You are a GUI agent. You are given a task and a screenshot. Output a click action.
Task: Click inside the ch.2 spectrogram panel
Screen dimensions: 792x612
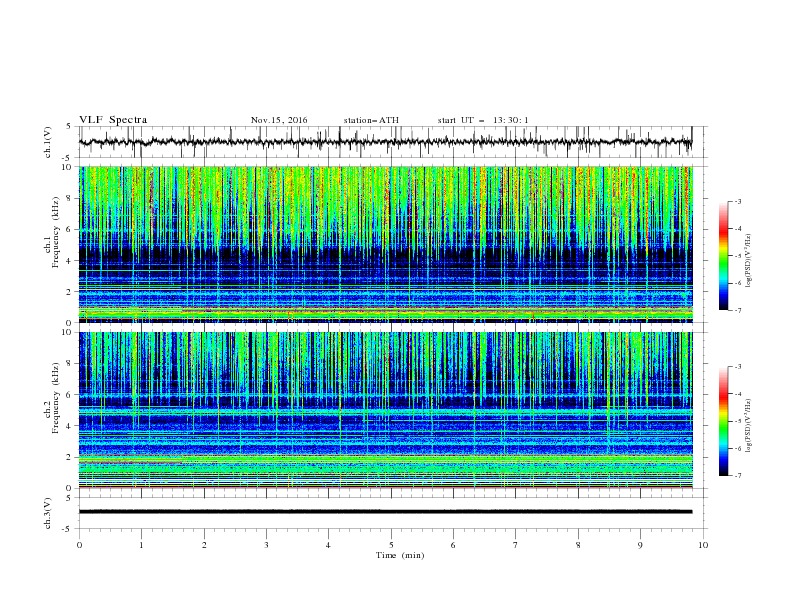tap(386, 410)
